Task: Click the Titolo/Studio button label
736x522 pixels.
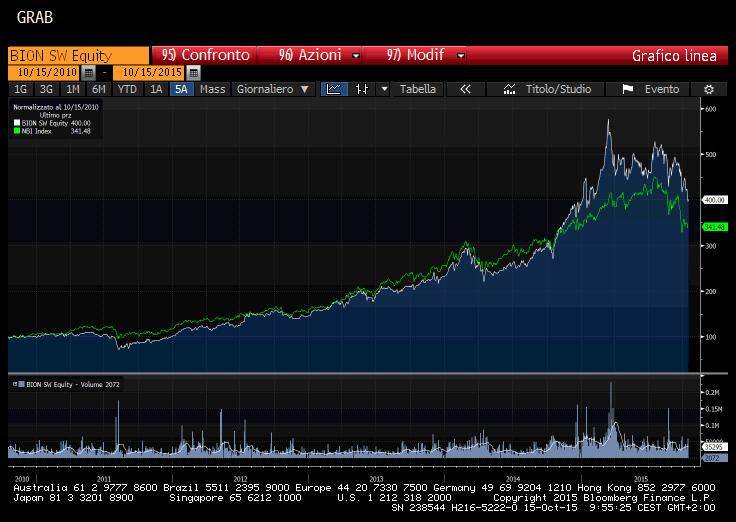Action: point(558,89)
